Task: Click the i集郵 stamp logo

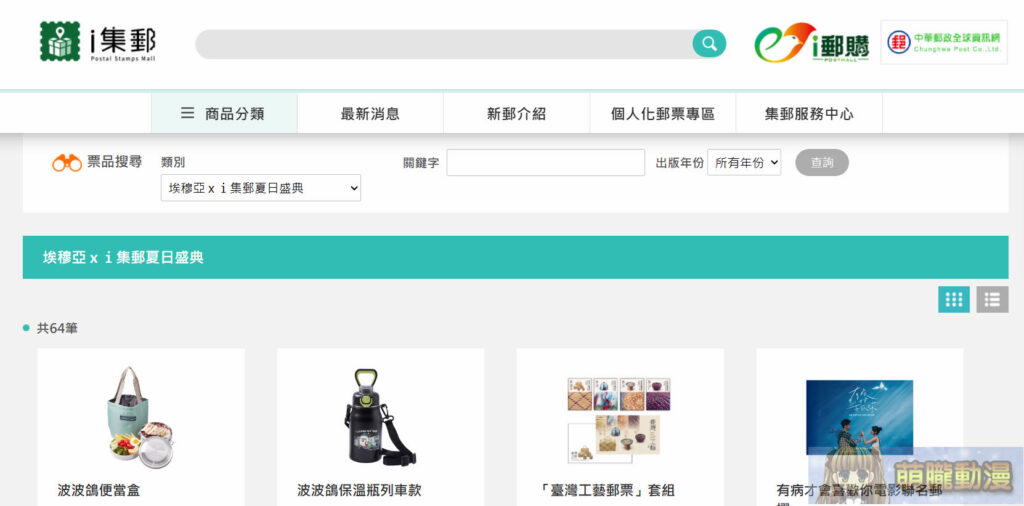Action: (x=97, y=42)
